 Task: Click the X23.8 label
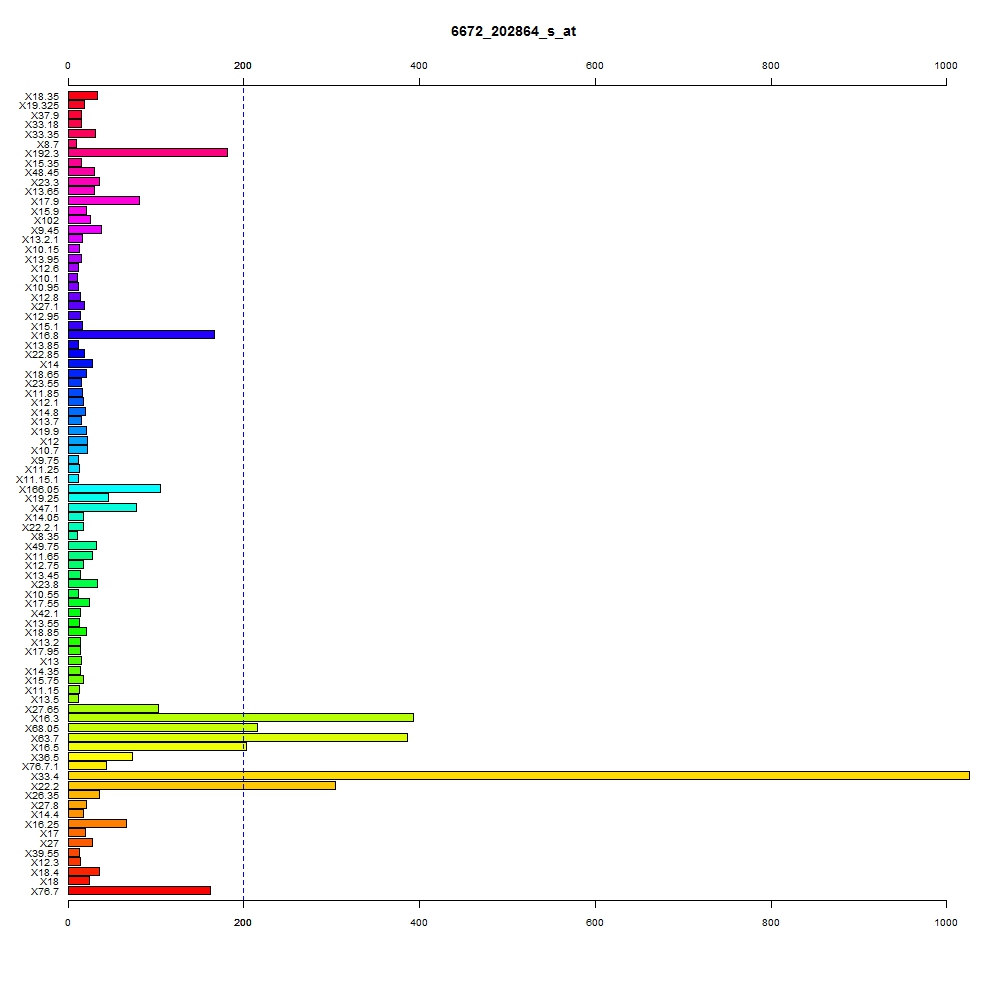45,585
